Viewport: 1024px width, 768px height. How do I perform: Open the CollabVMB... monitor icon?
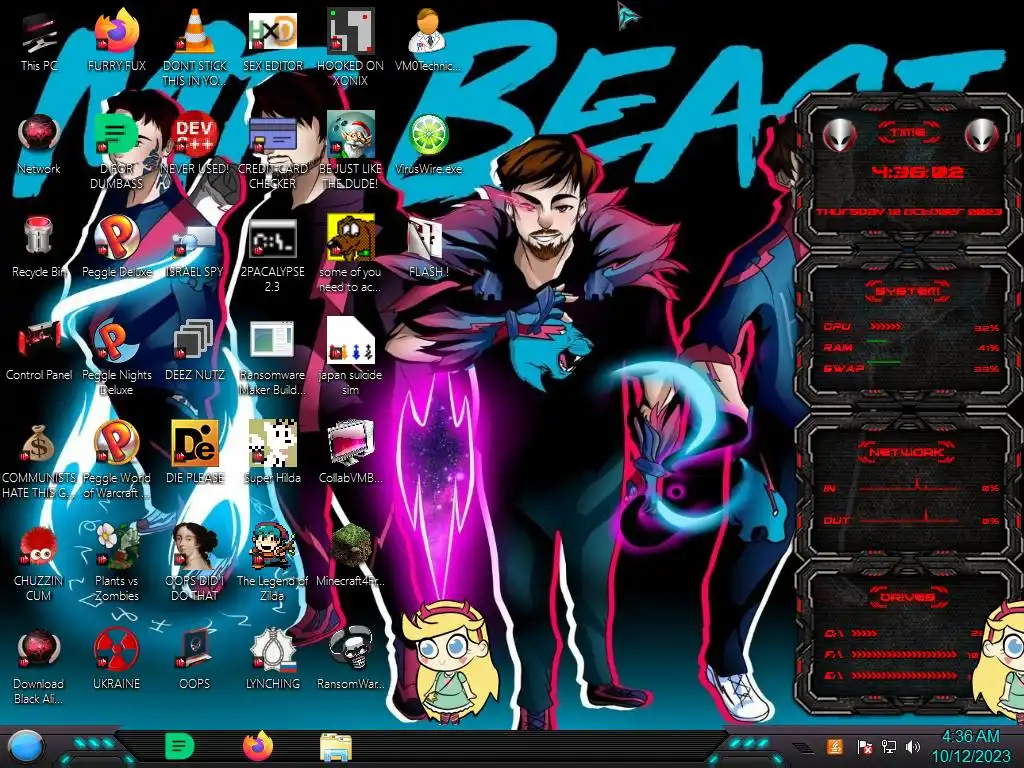351,452
